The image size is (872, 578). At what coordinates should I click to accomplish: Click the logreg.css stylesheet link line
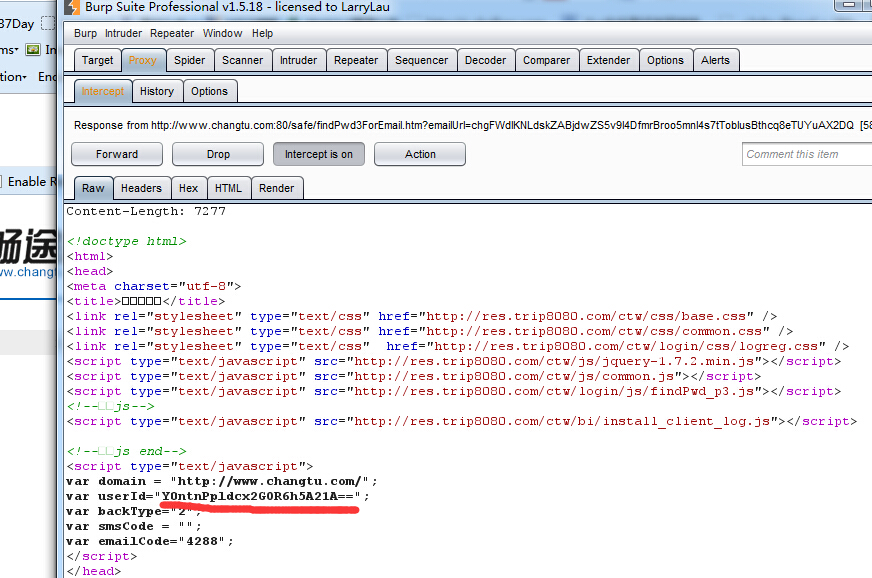pyautogui.click(x=458, y=347)
